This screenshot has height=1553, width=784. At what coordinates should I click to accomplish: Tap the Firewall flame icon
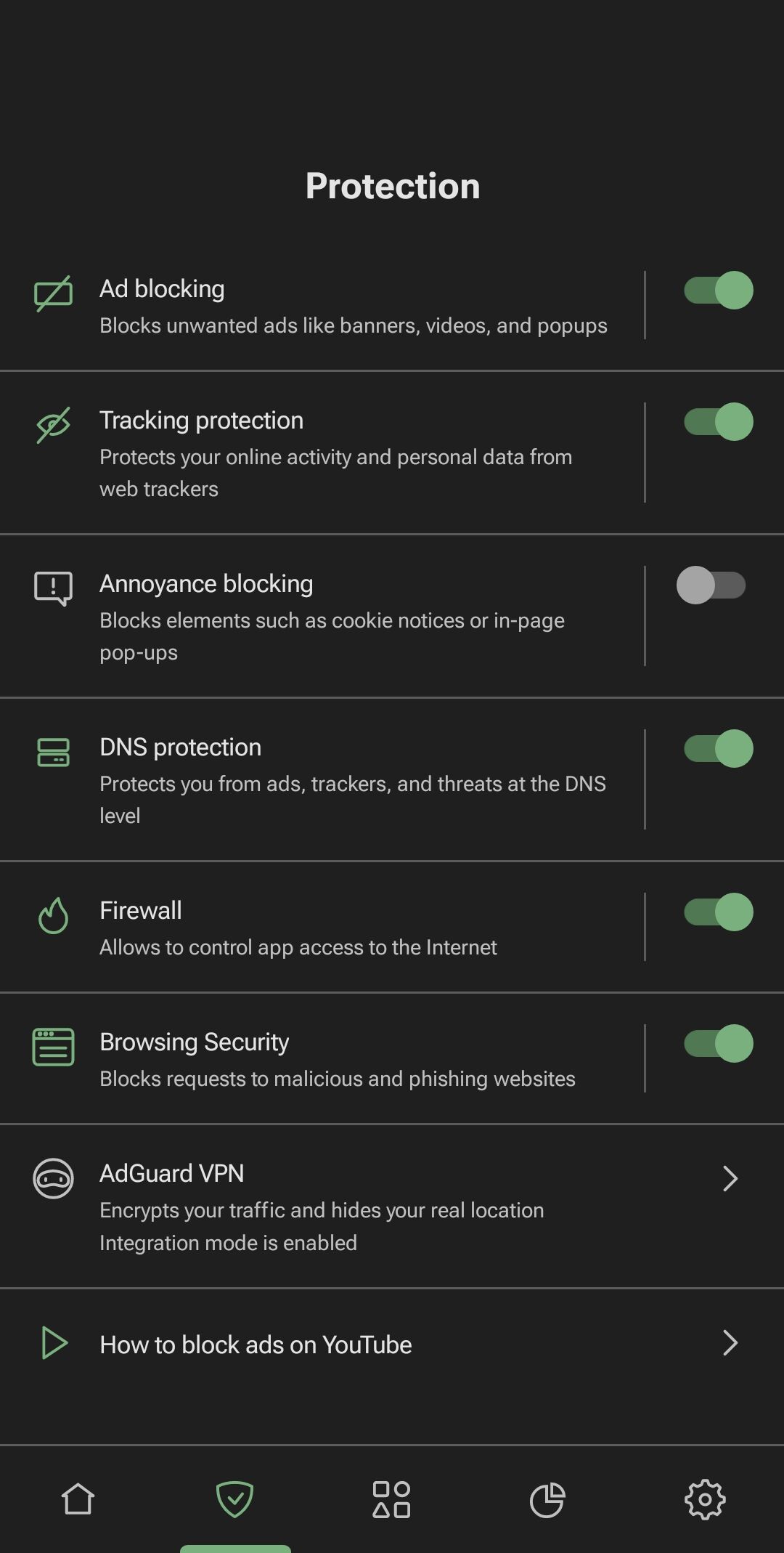(53, 915)
